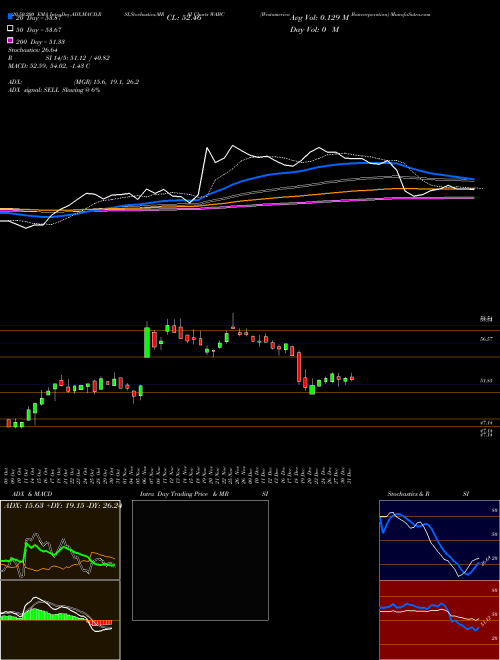Click the '(MGR) 15.6, 19.1, 26.2' values
The image size is (500, 660).
tap(106, 82)
